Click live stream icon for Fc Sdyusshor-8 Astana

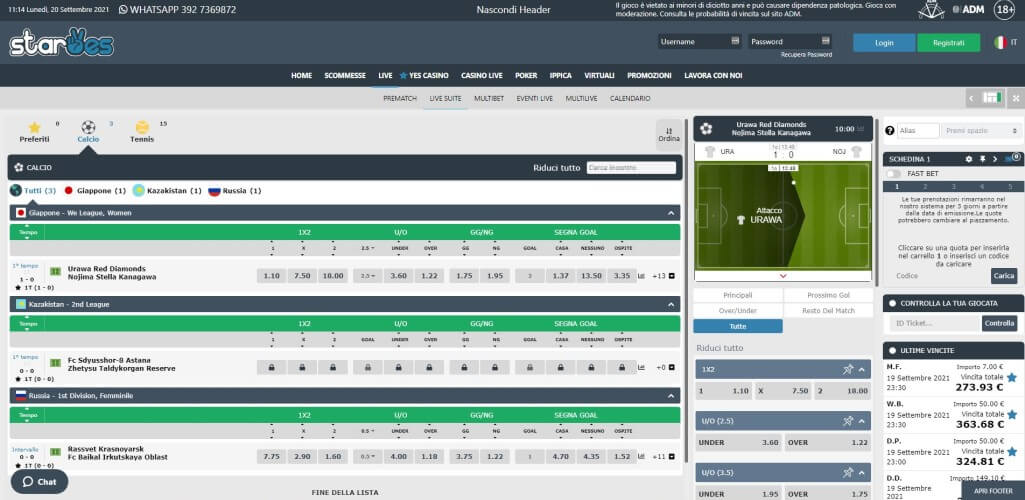click(x=56, y=362)
